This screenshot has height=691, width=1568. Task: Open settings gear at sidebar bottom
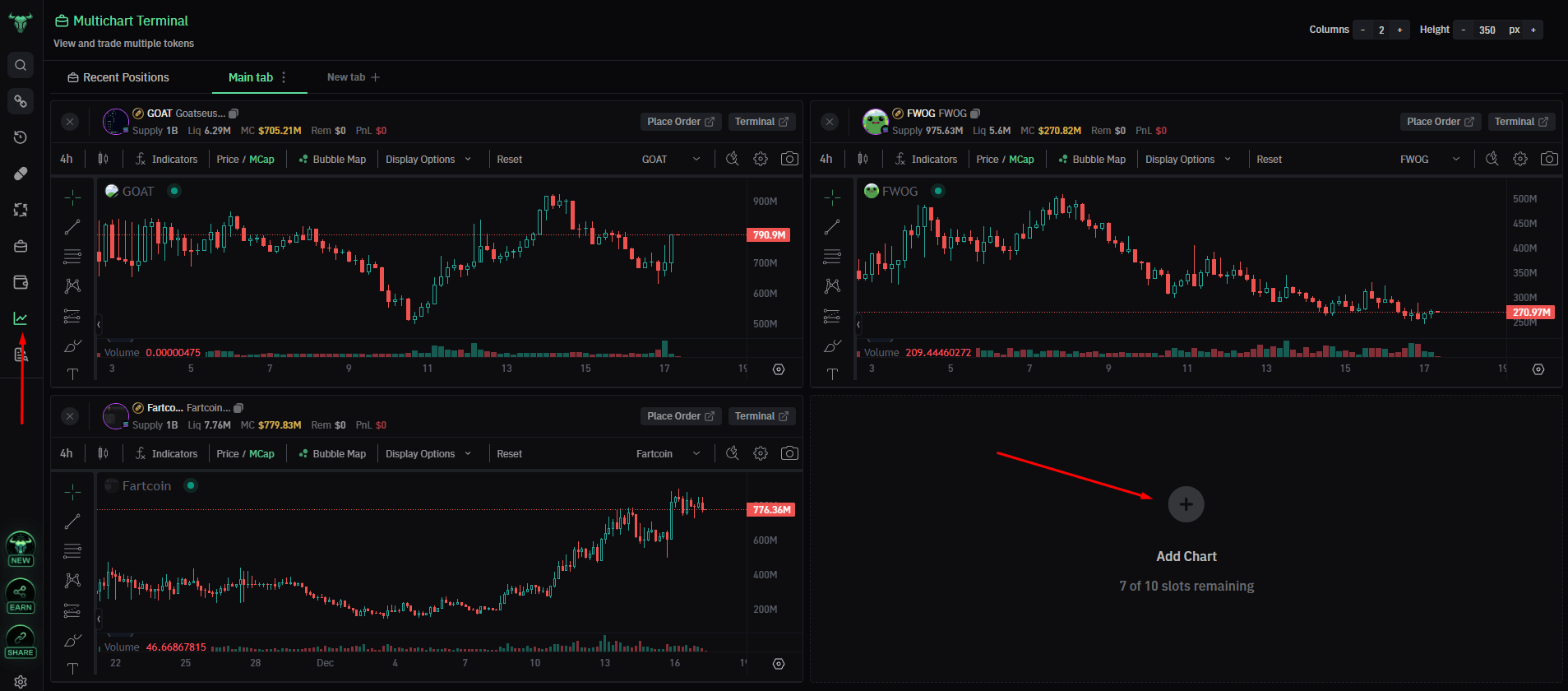[21, 682]
